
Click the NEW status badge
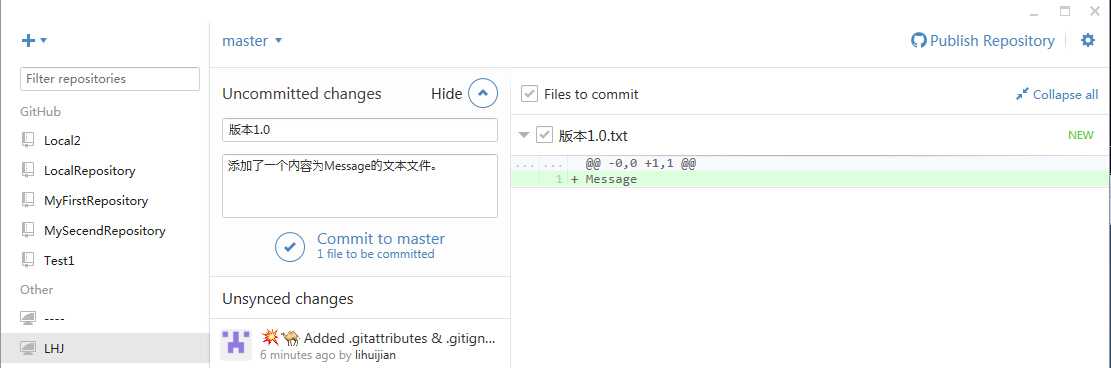coord(1081,135)
